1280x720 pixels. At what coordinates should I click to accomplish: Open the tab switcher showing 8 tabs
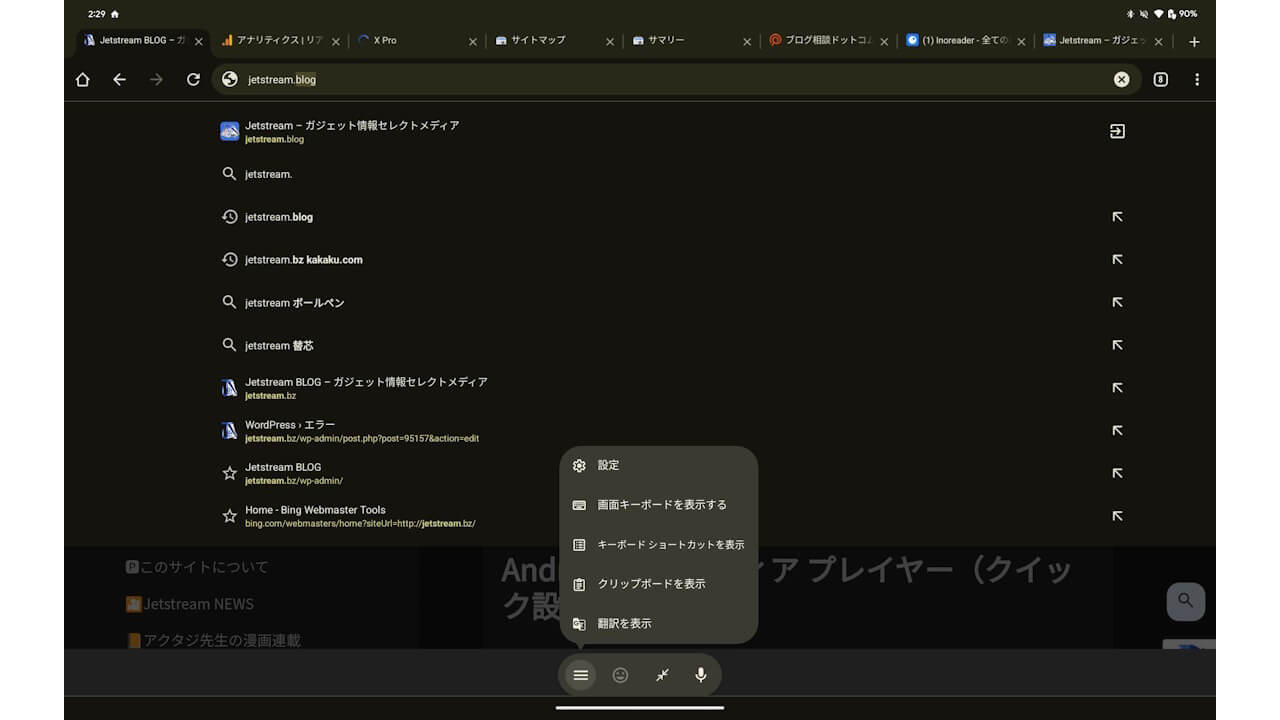(x=1161, y=79)
